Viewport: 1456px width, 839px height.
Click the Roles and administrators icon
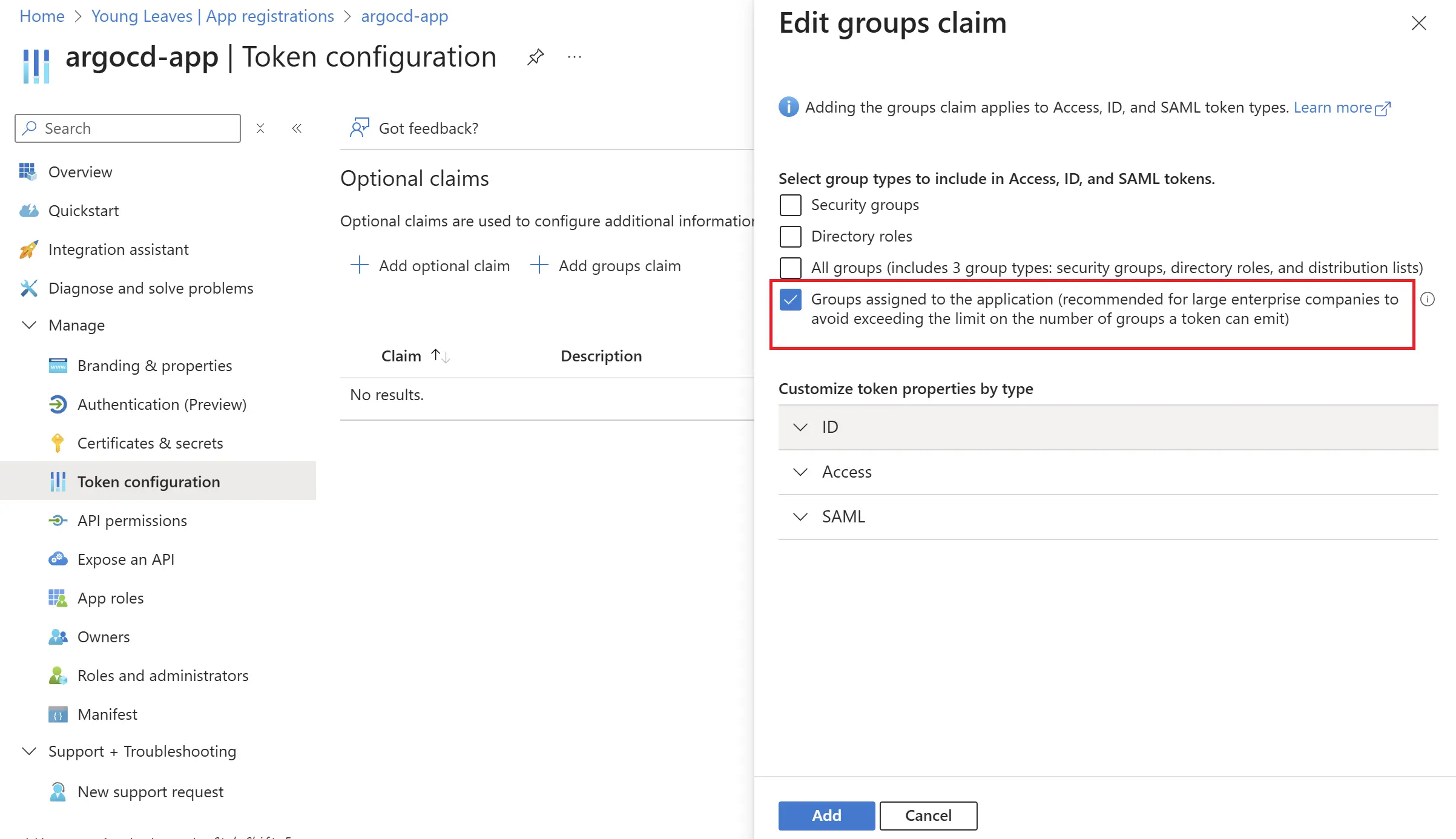coord(58,676)
